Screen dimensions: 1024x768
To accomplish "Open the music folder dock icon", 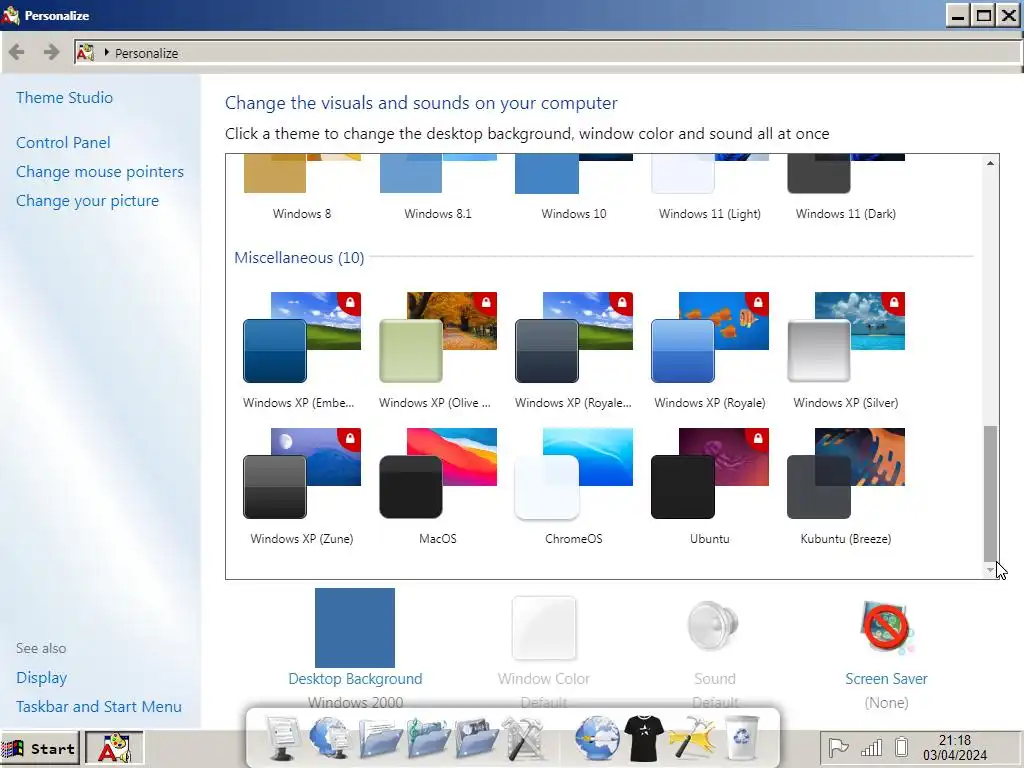I will 428,738.
